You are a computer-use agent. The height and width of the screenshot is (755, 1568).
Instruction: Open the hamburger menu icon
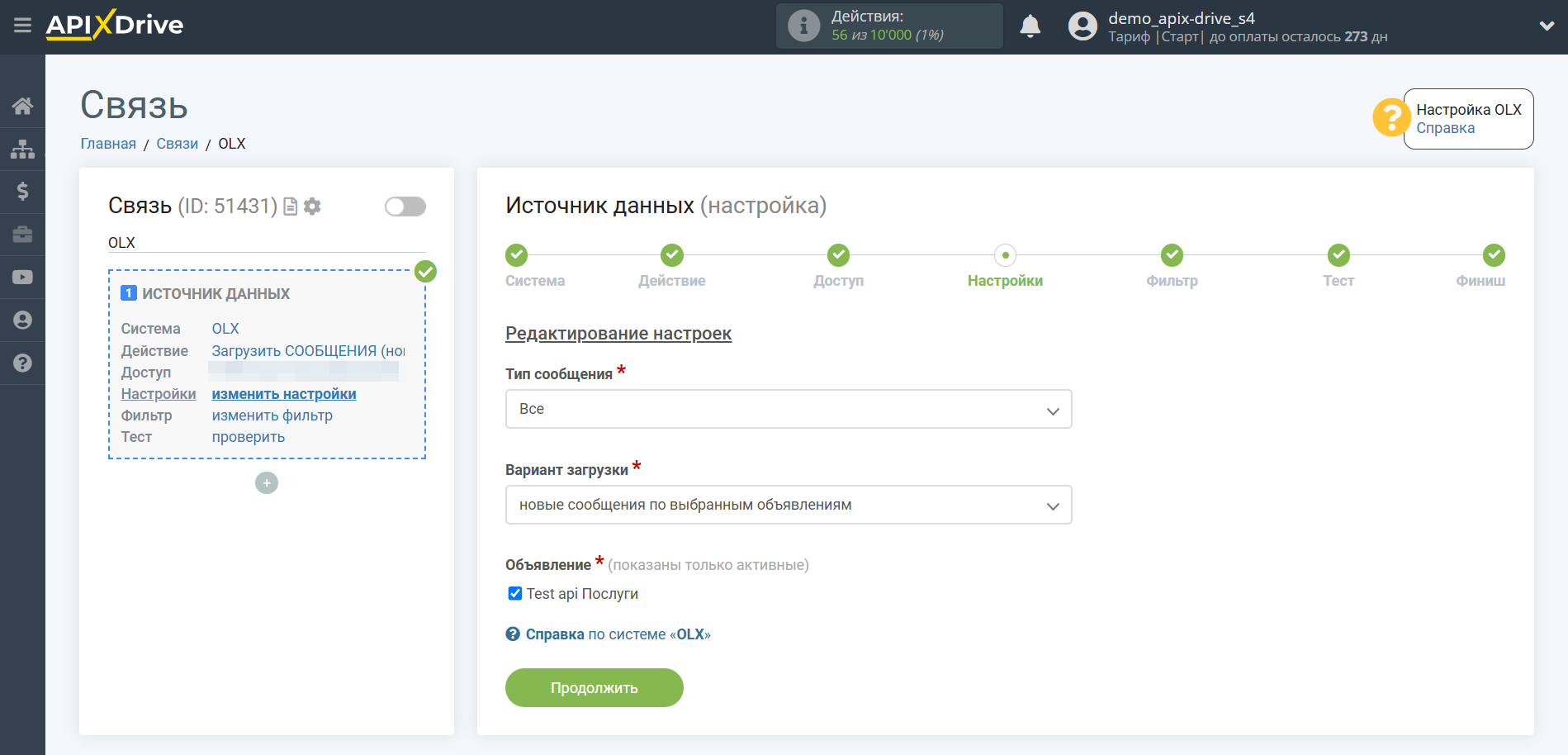(x=22, y=26)
